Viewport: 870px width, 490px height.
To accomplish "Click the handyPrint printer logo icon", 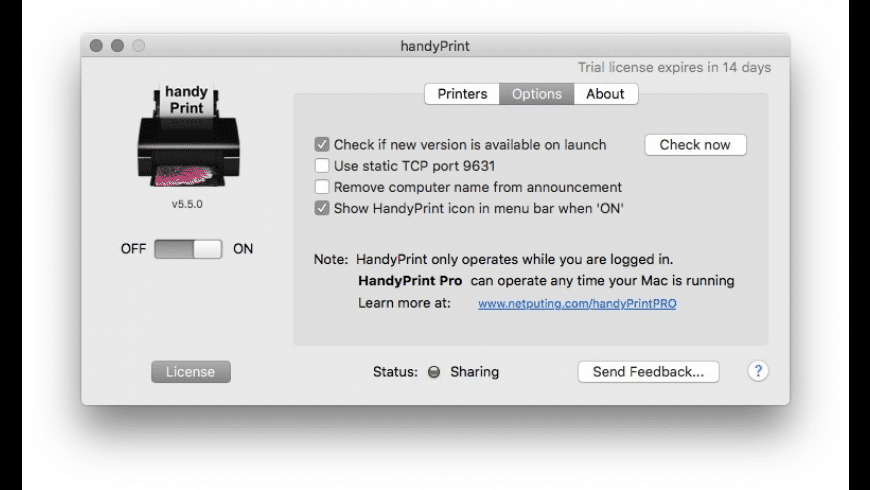I will (x=189, y=136).
